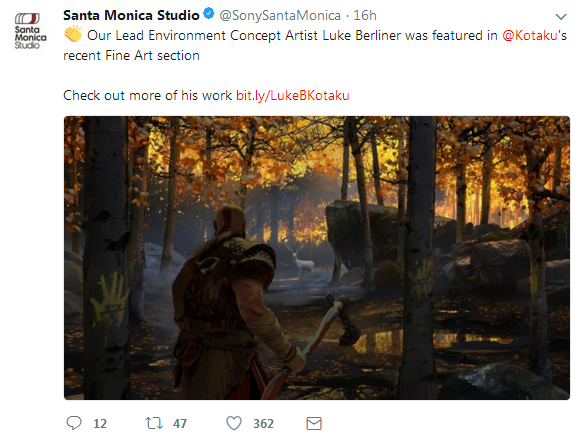Screen dimensions: 579x436
Task: Click the 47 retweets count
Action: 180,423
